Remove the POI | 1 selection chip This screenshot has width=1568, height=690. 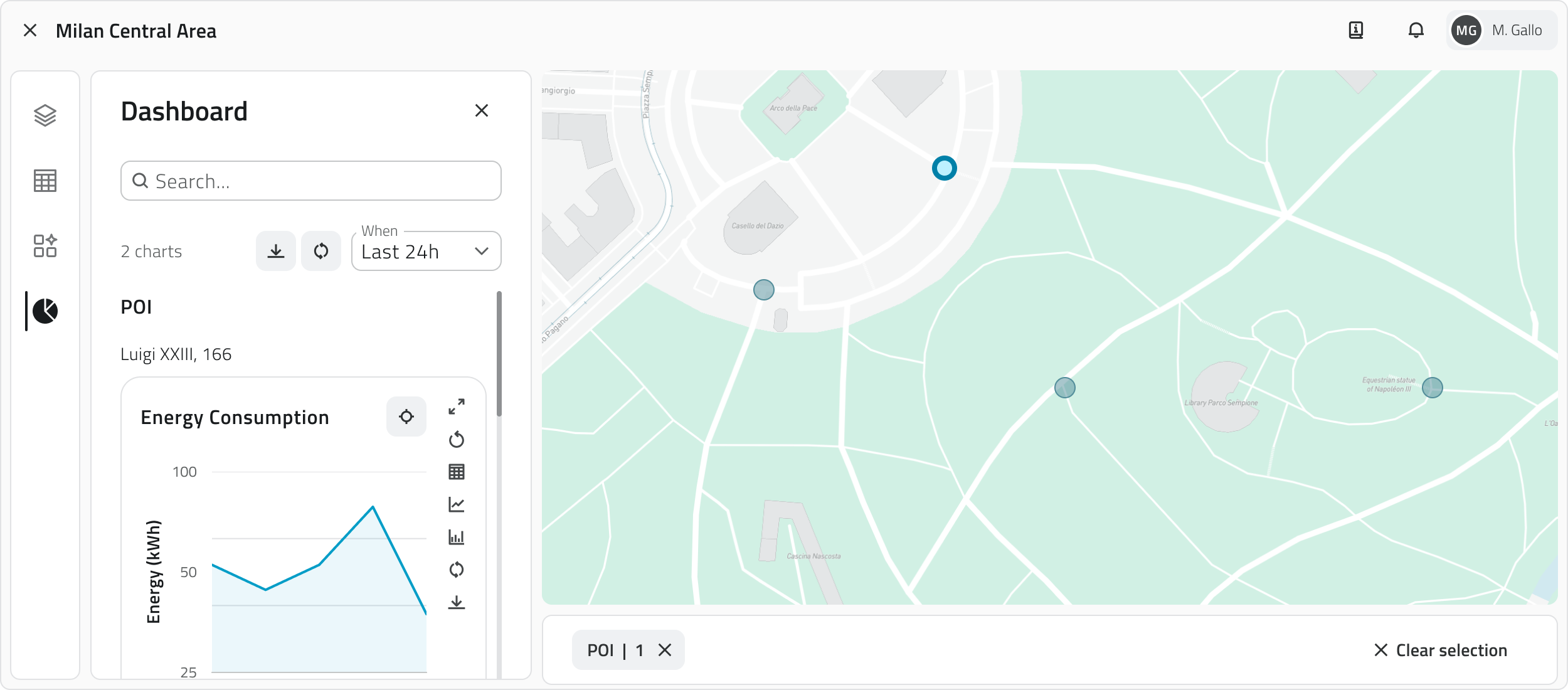665,650
